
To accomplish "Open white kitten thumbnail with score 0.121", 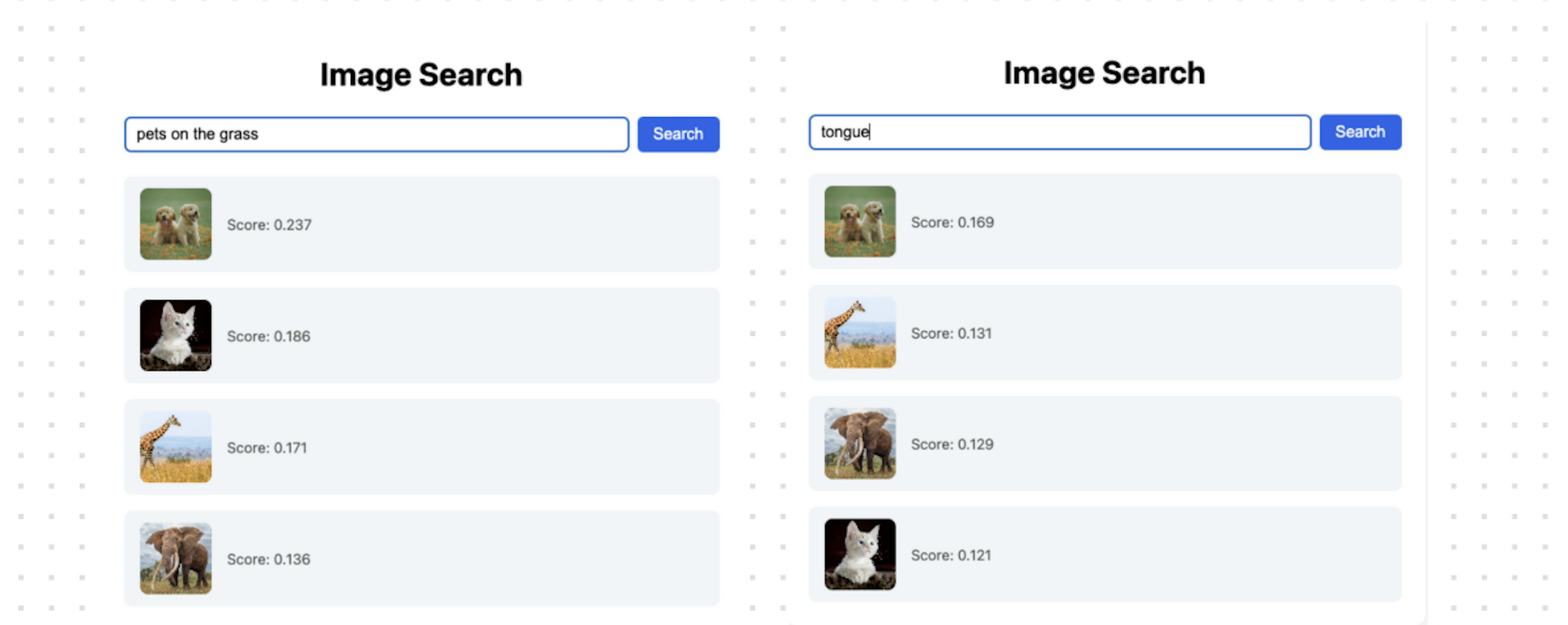I will point(860,554).
